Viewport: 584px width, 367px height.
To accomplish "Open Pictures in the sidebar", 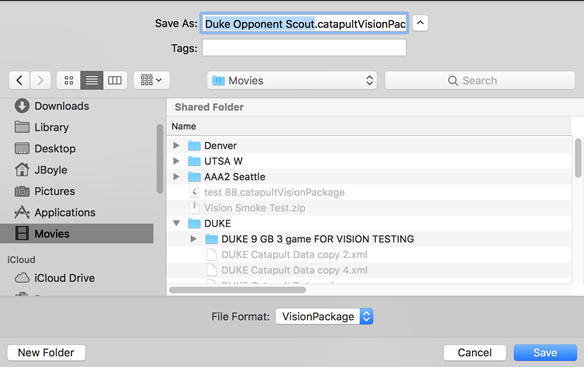I will pos(45,191).
